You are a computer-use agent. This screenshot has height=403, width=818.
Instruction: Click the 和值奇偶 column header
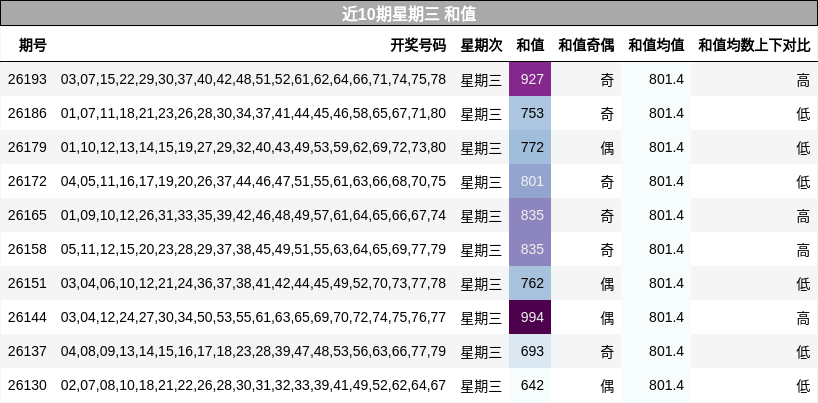coord(586,45)
